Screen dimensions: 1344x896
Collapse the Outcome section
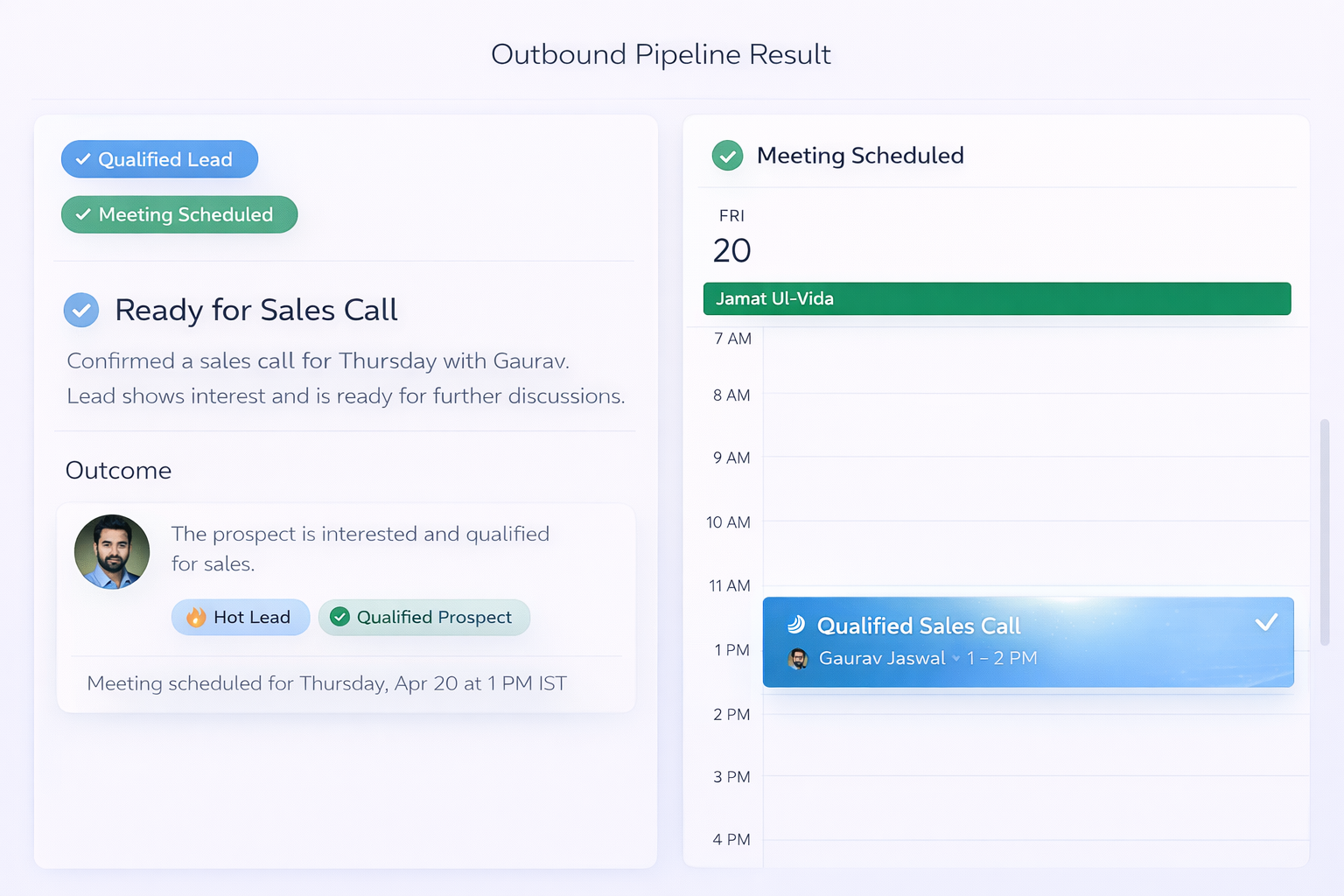(118, 471)
